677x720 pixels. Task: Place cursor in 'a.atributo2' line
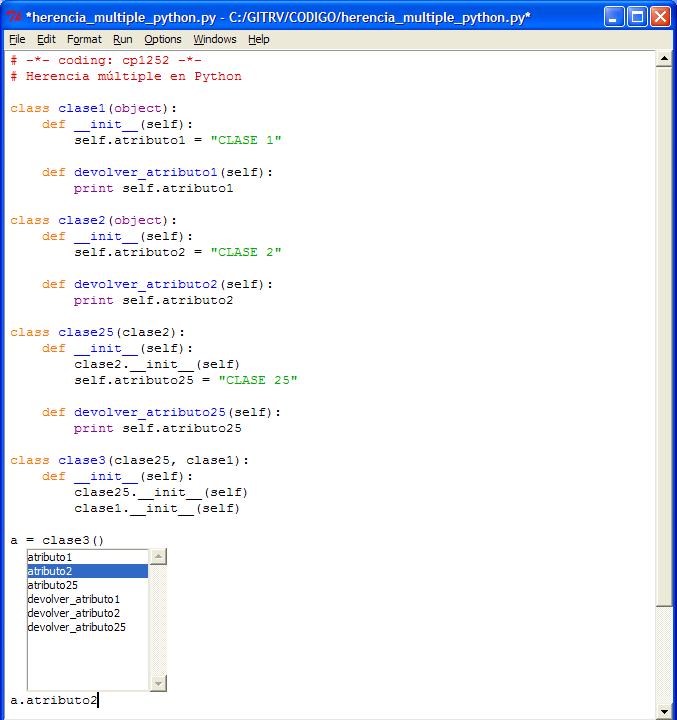(x=54, y=700)
